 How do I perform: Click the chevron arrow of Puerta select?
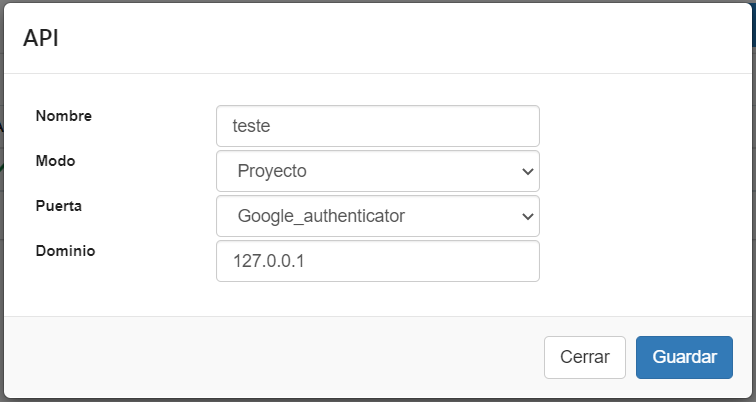point(527,216)
